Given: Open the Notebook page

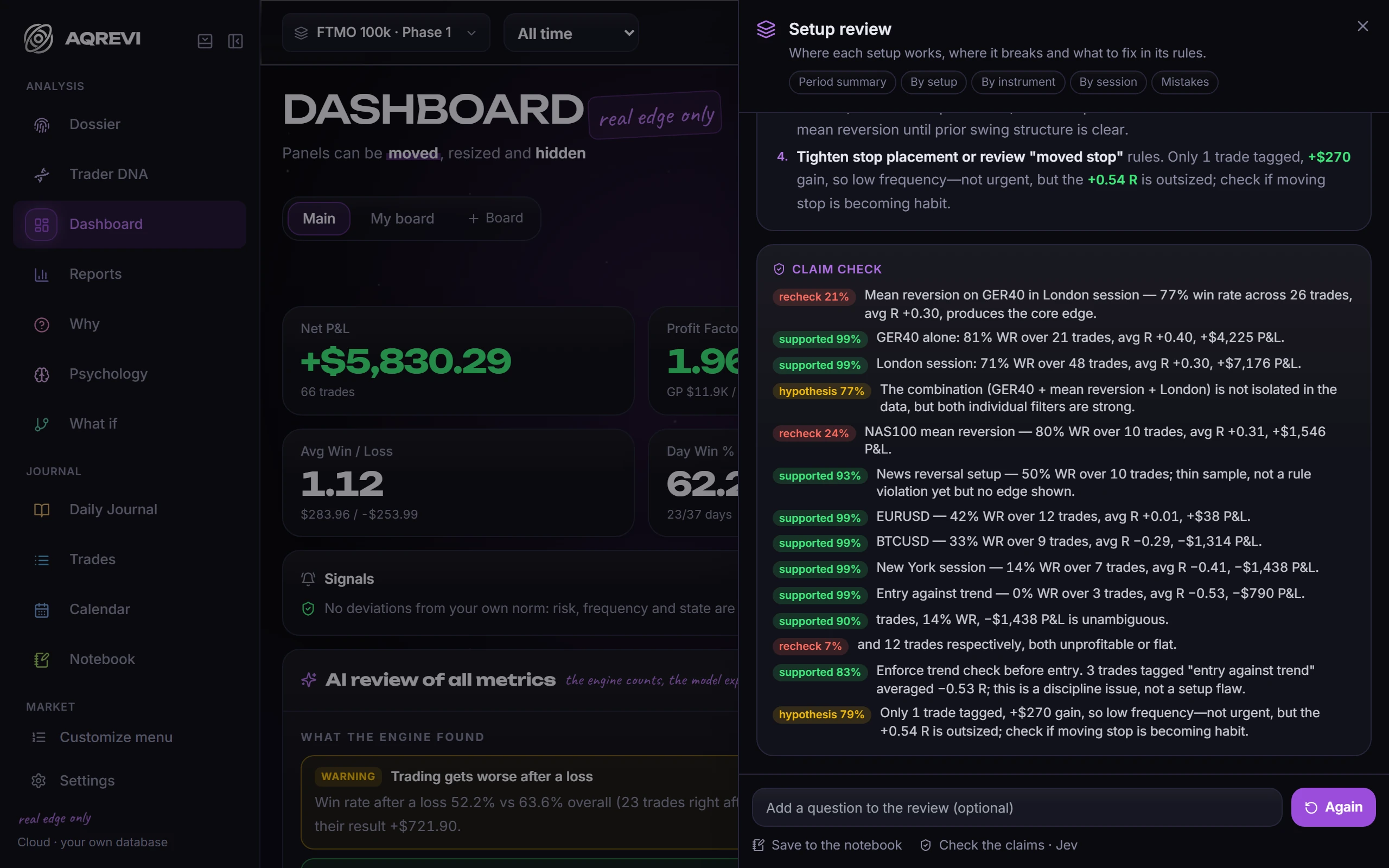Looking at the screenshot, I should 130,659.
